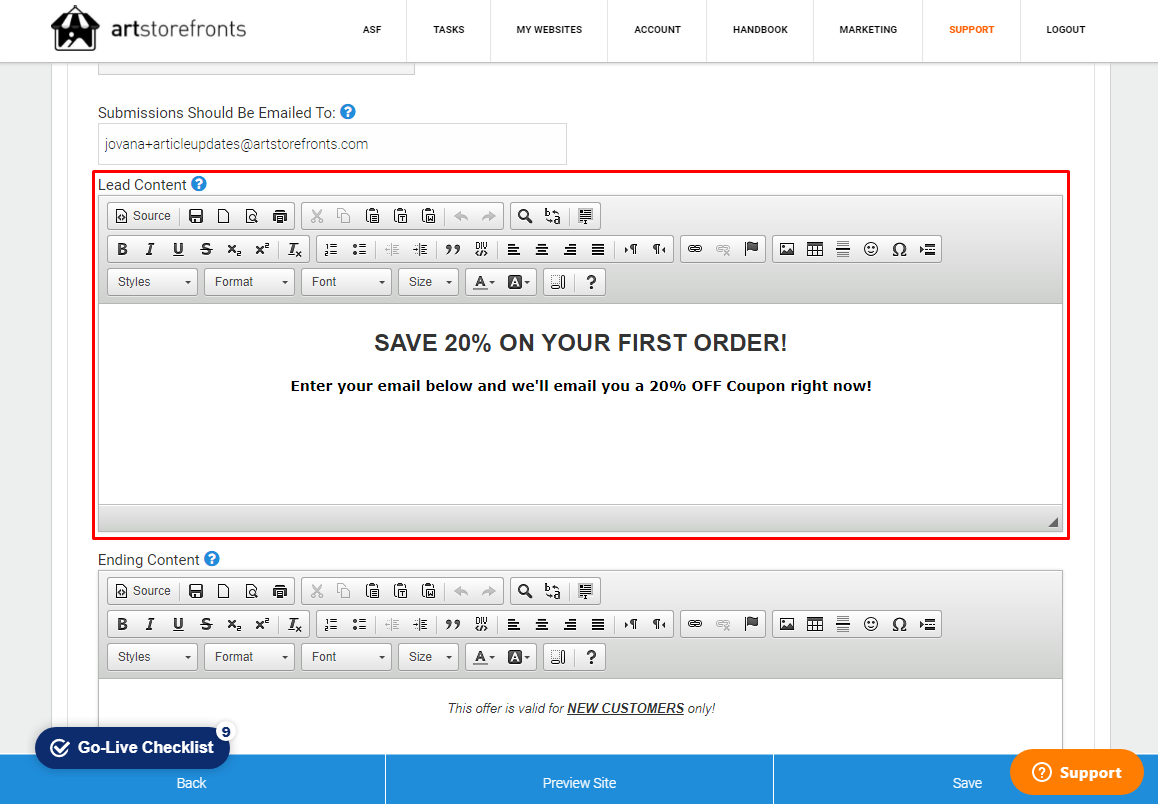This screenshot has height=804, width=1158.
Task: Click Remove Format in Lead Content editor
Action: 295,249
